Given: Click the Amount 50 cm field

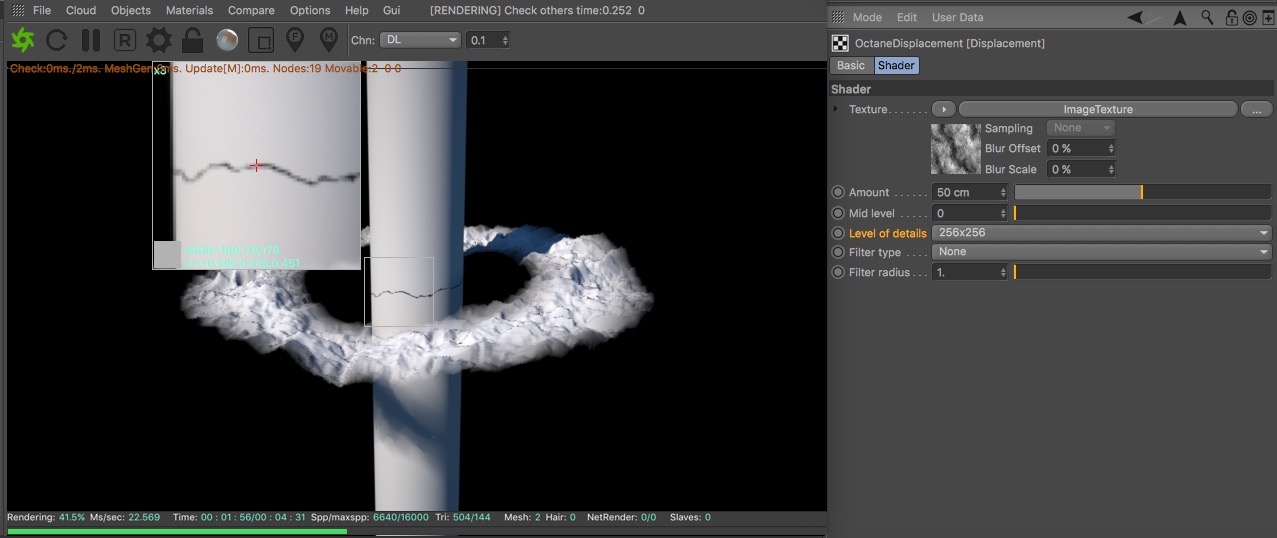Looking at the screenshot, I should click(x=970, y=192).
